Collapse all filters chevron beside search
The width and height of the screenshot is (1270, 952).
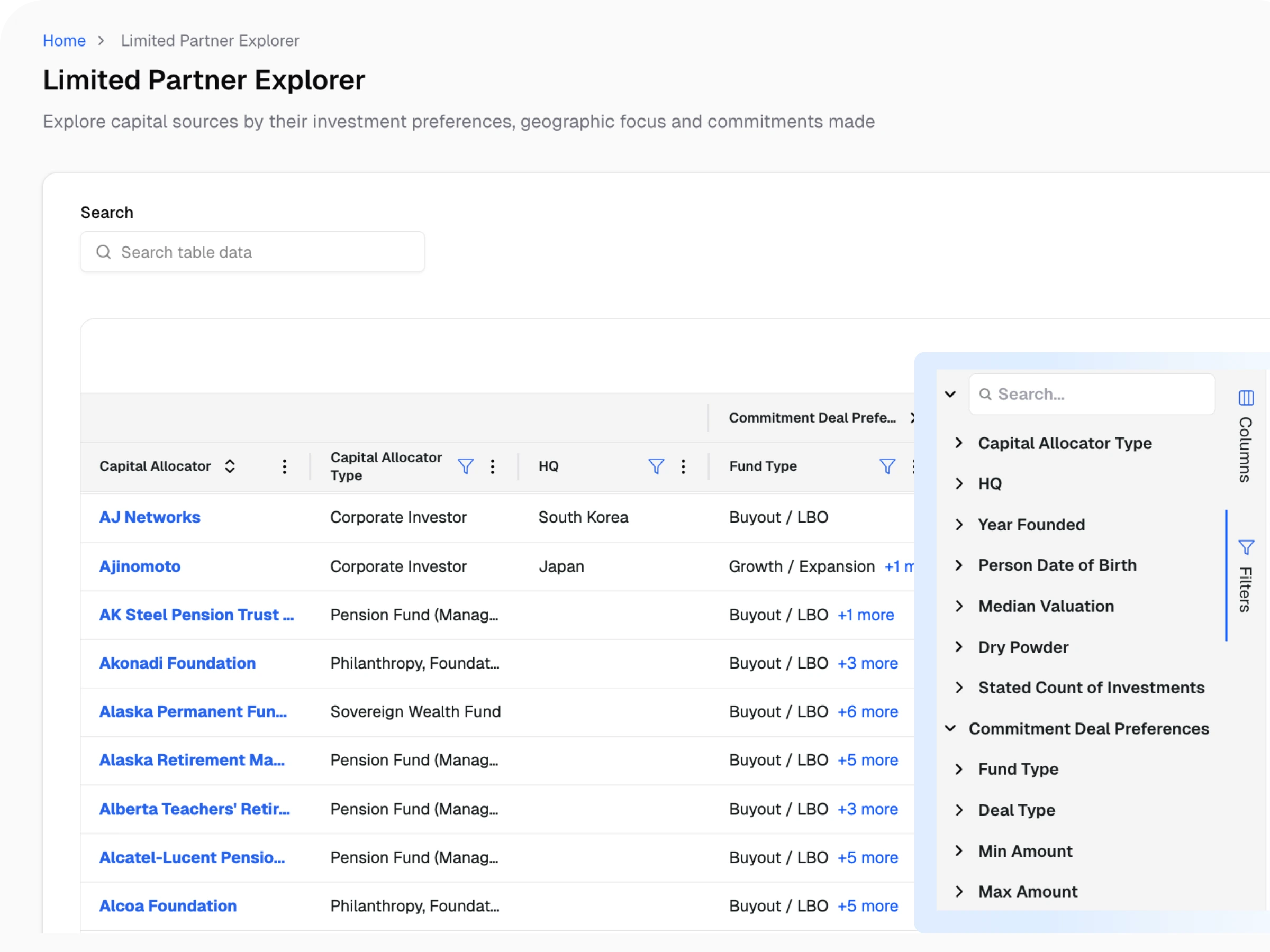[x=950, y=394]
